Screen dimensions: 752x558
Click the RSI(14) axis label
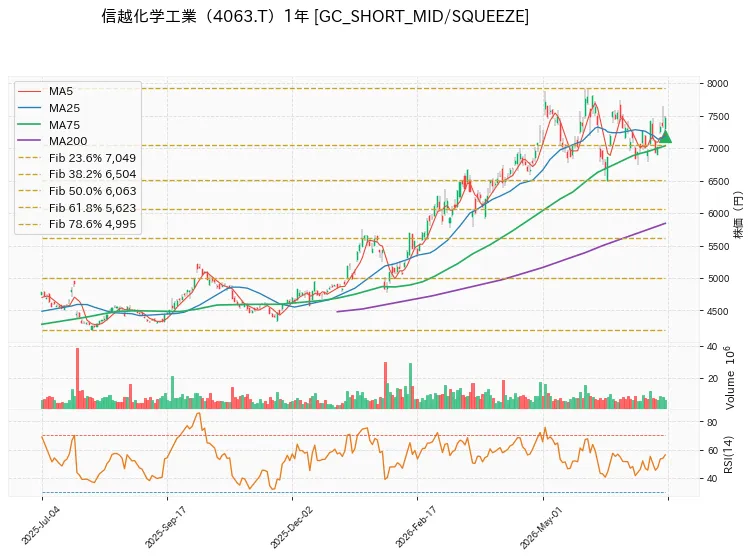728,455
